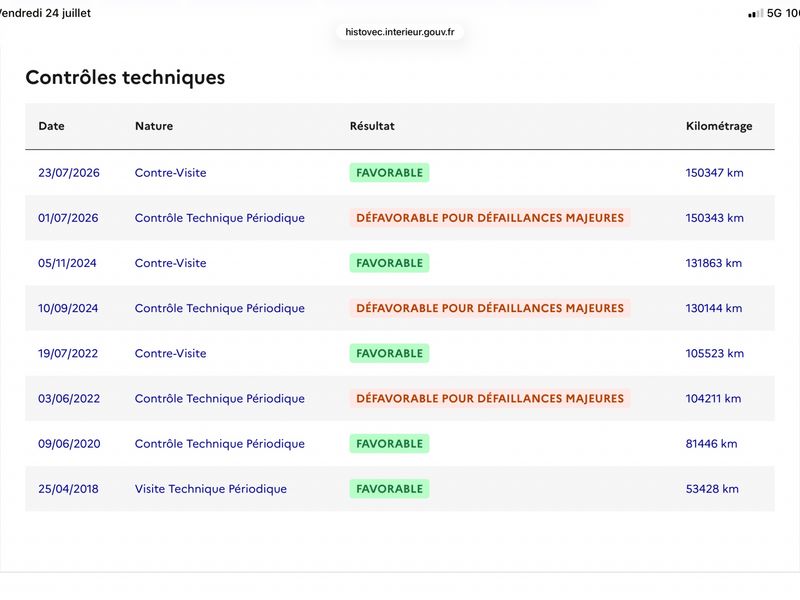Click DÉFAVORABLE badge for 01/07/2026
800x600 pixels.
490,218
